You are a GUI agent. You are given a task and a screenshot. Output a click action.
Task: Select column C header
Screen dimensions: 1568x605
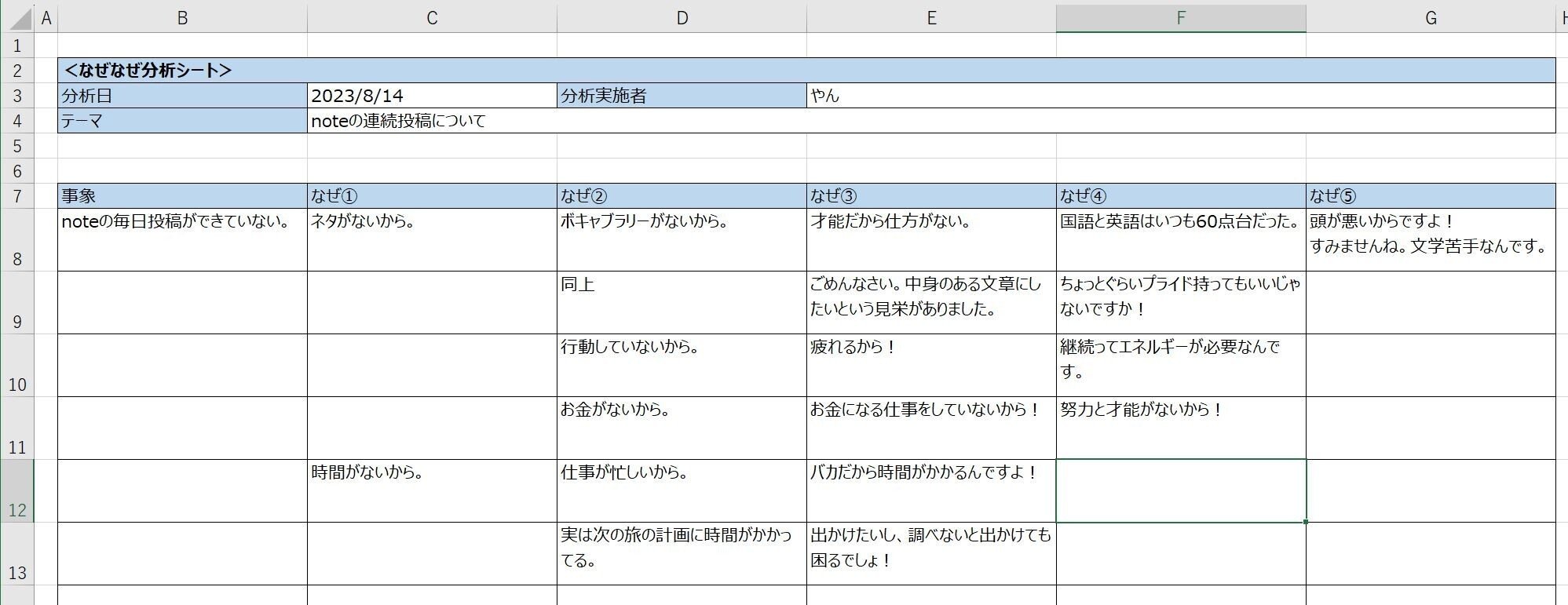(432, 18)
